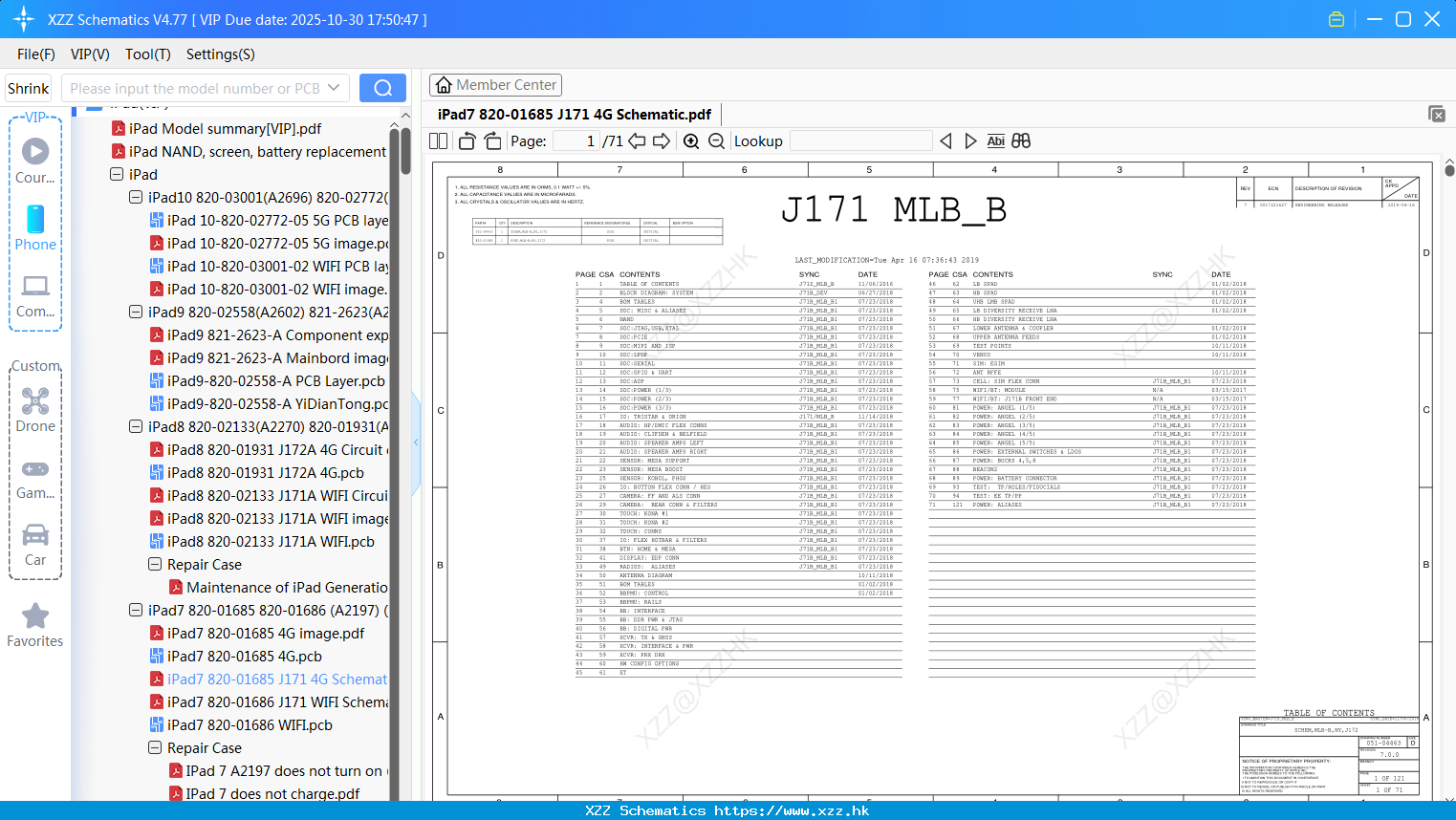Collapse the iPad8 820-02133 folder
Viewport: 1456px width, 820px height.
(x=136, y=426)
